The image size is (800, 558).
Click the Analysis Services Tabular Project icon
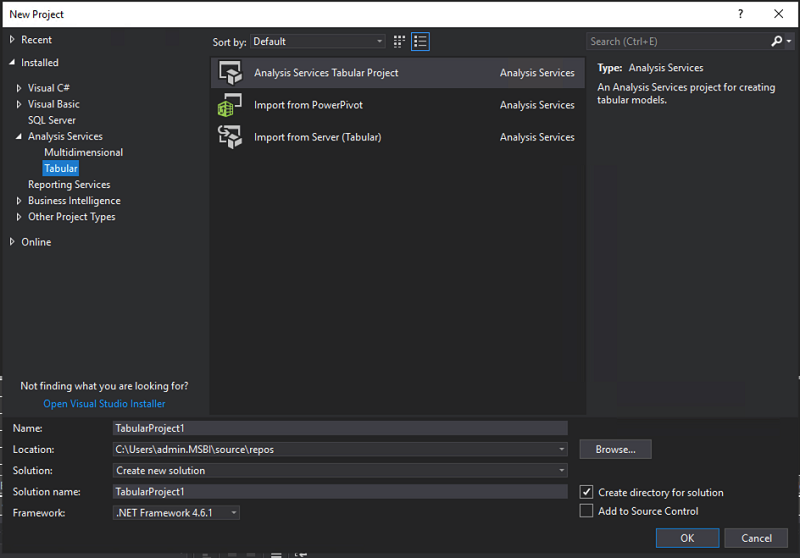pyautogui.click(x=230, y=72)
